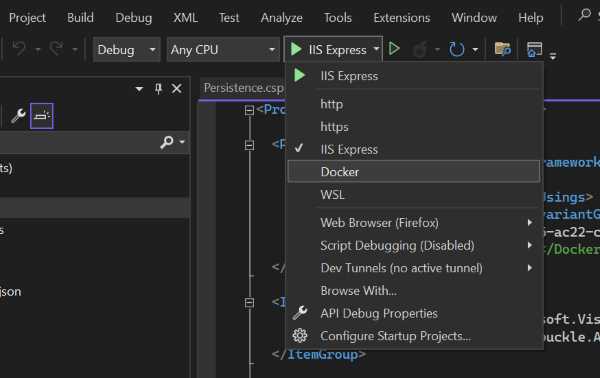
Task: Open Configure Startup Projects...
Action: pos(413,336)
